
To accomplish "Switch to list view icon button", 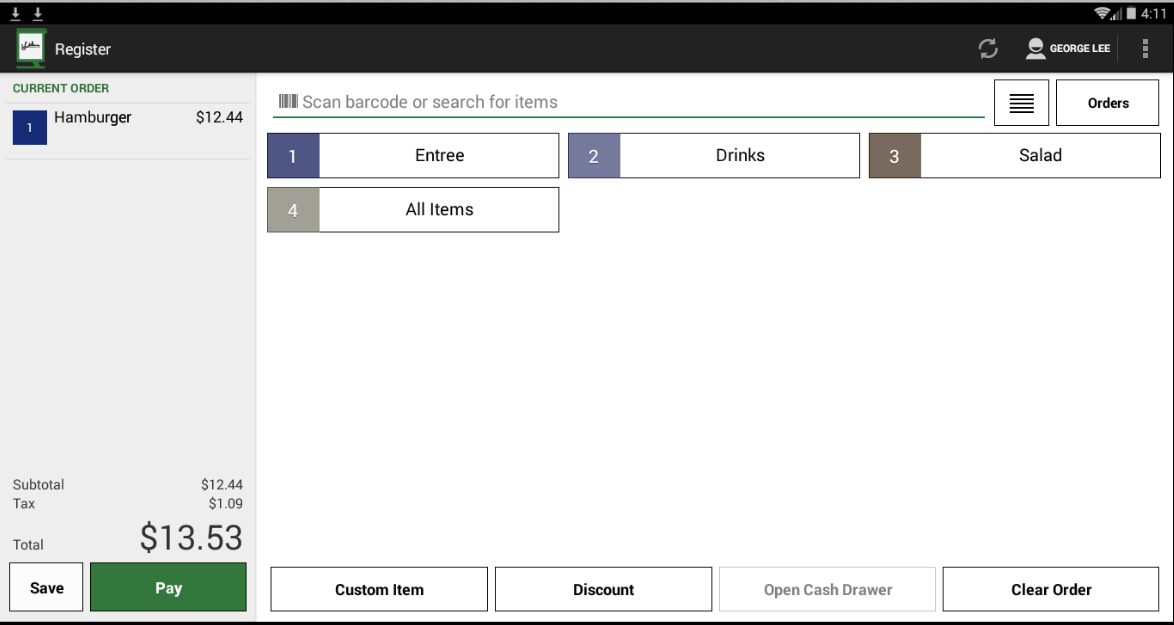I will click(x=1021, y=103).
